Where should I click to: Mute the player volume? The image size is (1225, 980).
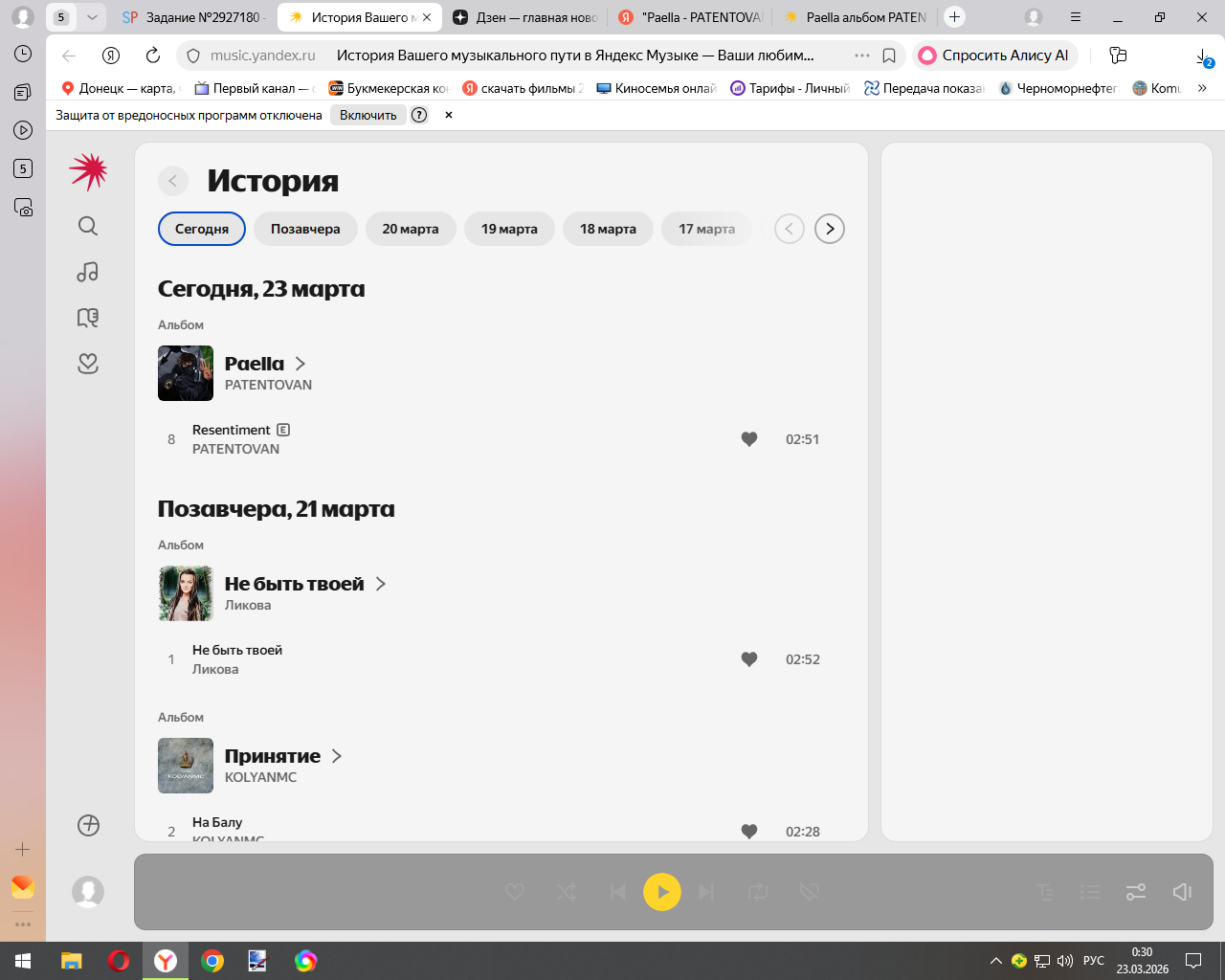click(x=1182, y=892)
